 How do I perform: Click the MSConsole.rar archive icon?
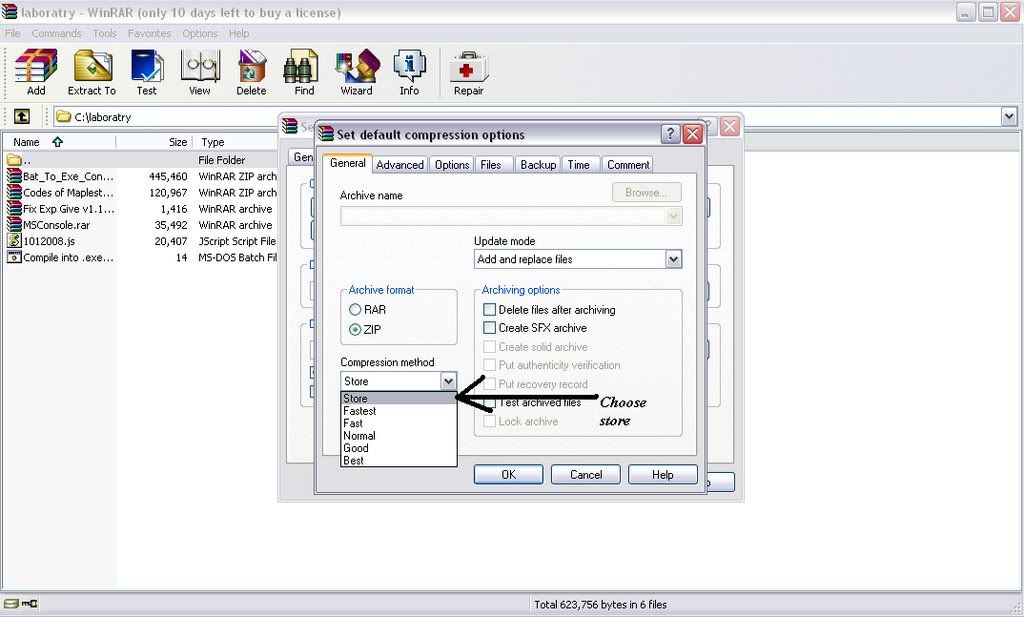(x=14, y=224)
